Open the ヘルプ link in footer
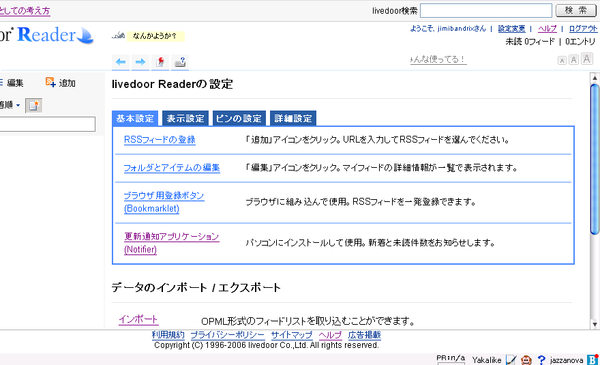Image resolution: width=600 pixels, height=365 pixels. 330,335
